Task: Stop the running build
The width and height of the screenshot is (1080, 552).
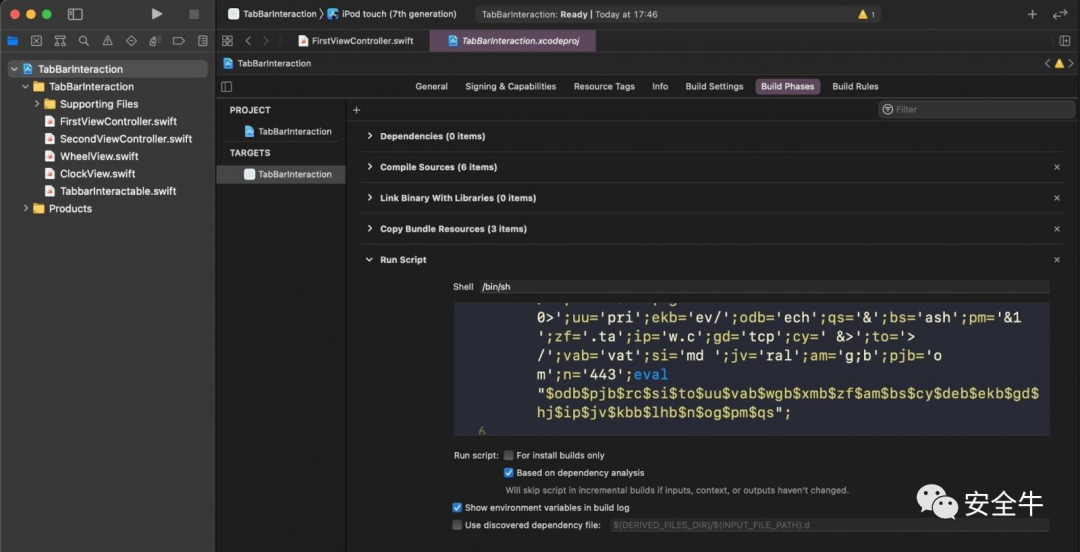Action: tap(194, 14)
